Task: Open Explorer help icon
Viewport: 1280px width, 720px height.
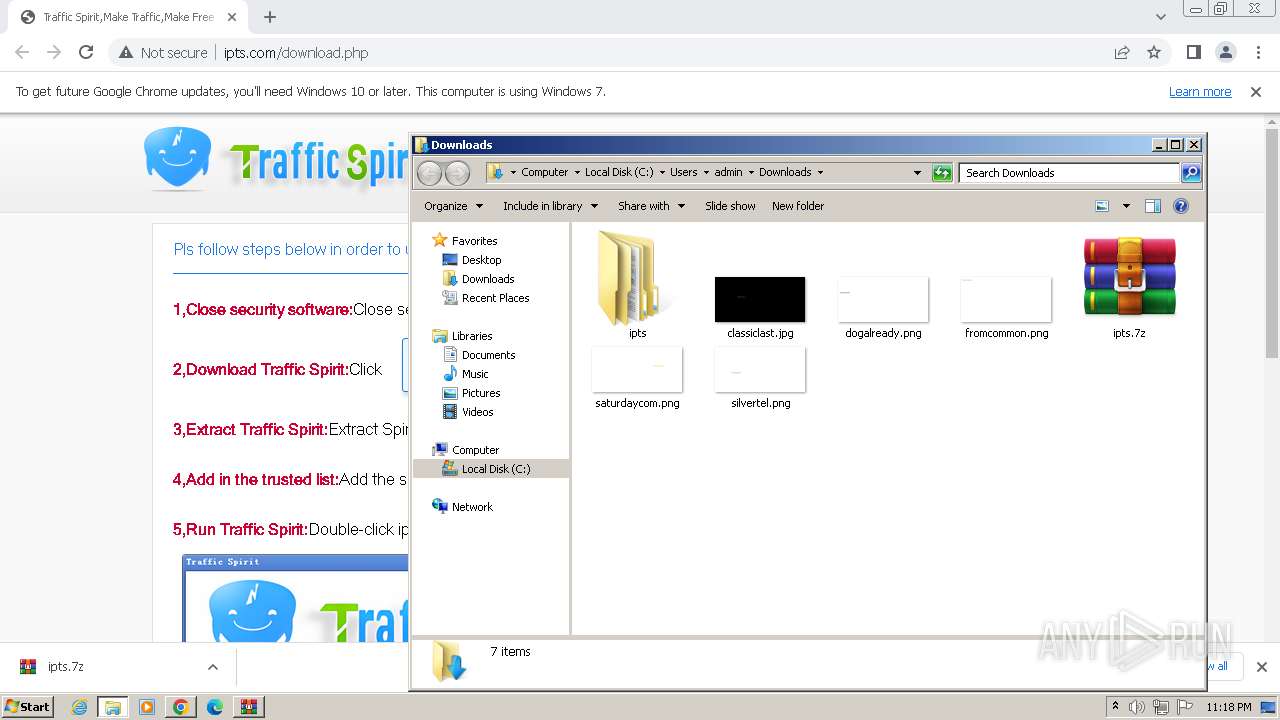Action: [1181, 206]
